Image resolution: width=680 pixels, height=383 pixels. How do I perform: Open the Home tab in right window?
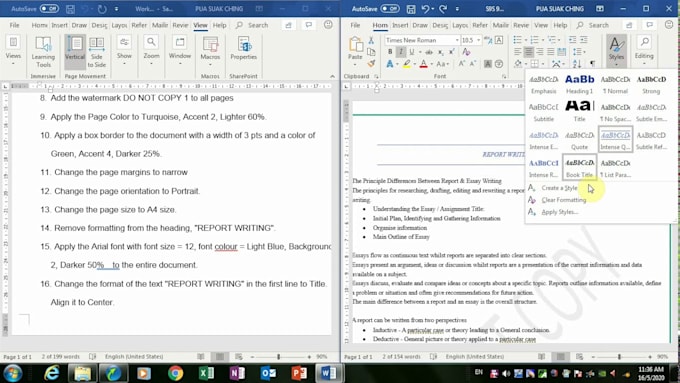380,25
